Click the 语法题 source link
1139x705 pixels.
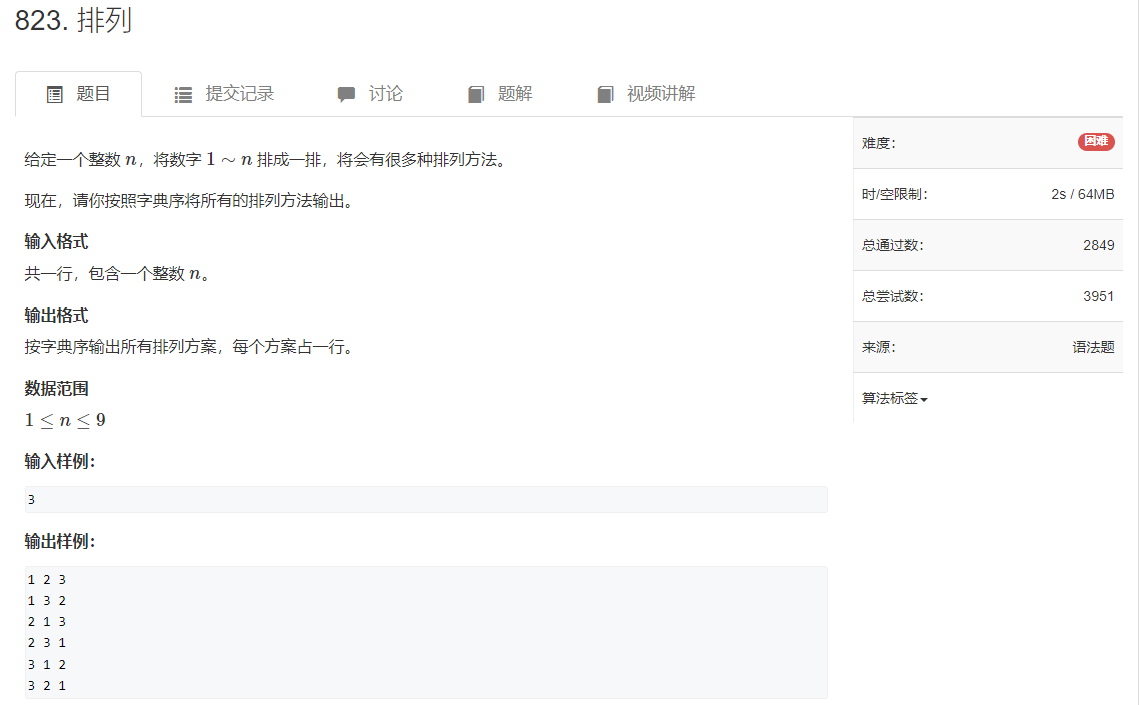point(1094,347)
